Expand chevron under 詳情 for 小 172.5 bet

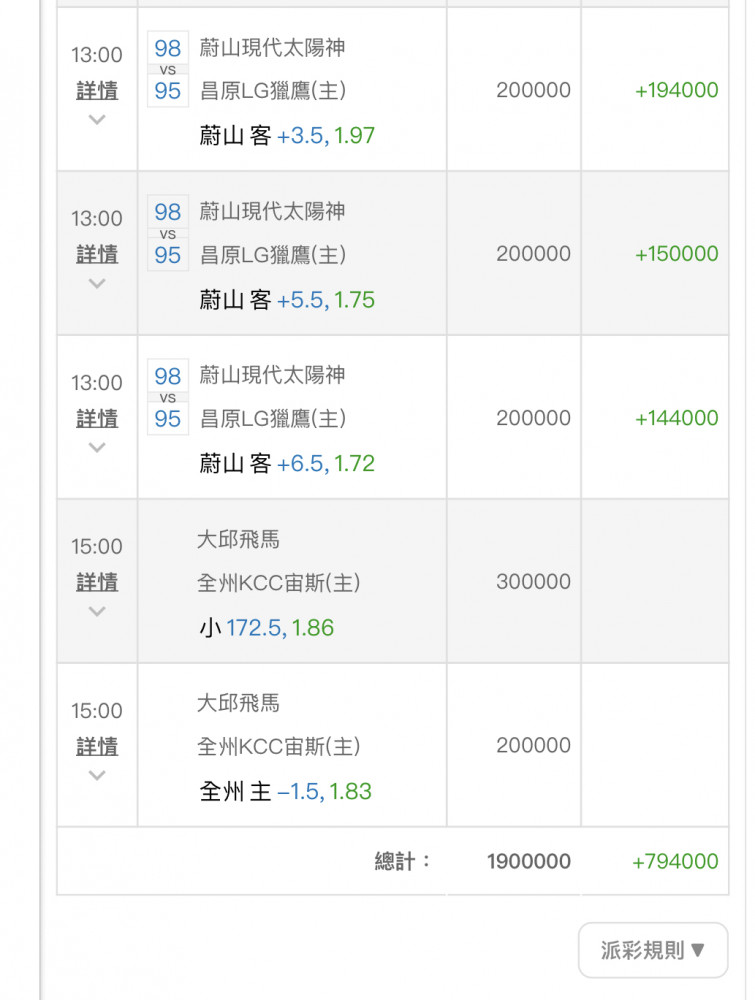coord(97,612)
